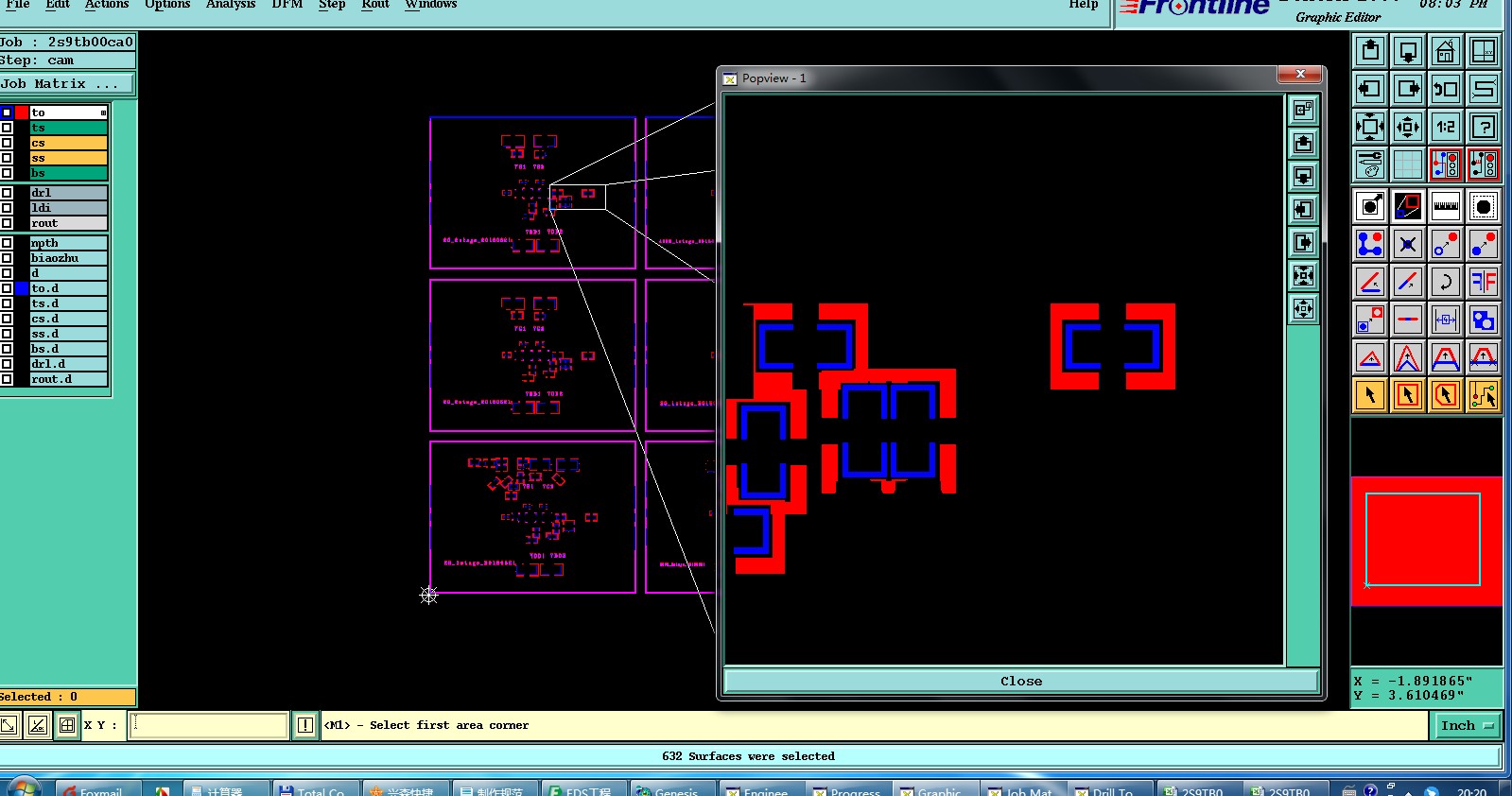Toggle the checkbox for layer ss
Image resolution: width=1512 pixels, height=796 pixels.
[7, 158]
